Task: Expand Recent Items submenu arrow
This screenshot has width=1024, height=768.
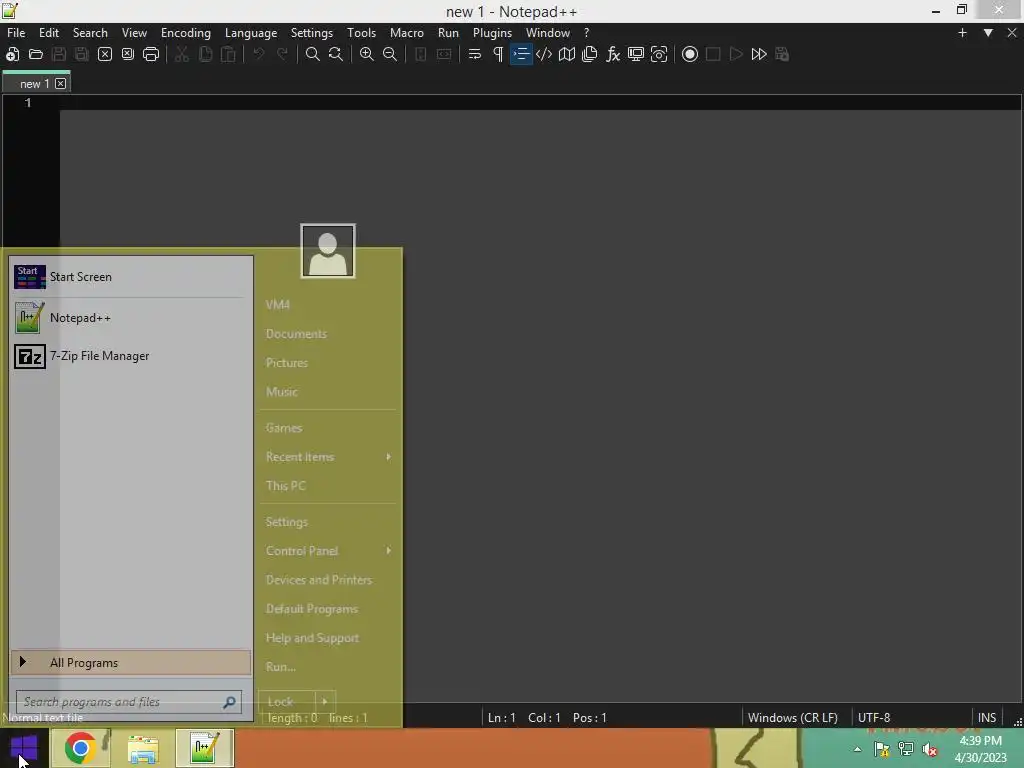Action: (389, 456)
